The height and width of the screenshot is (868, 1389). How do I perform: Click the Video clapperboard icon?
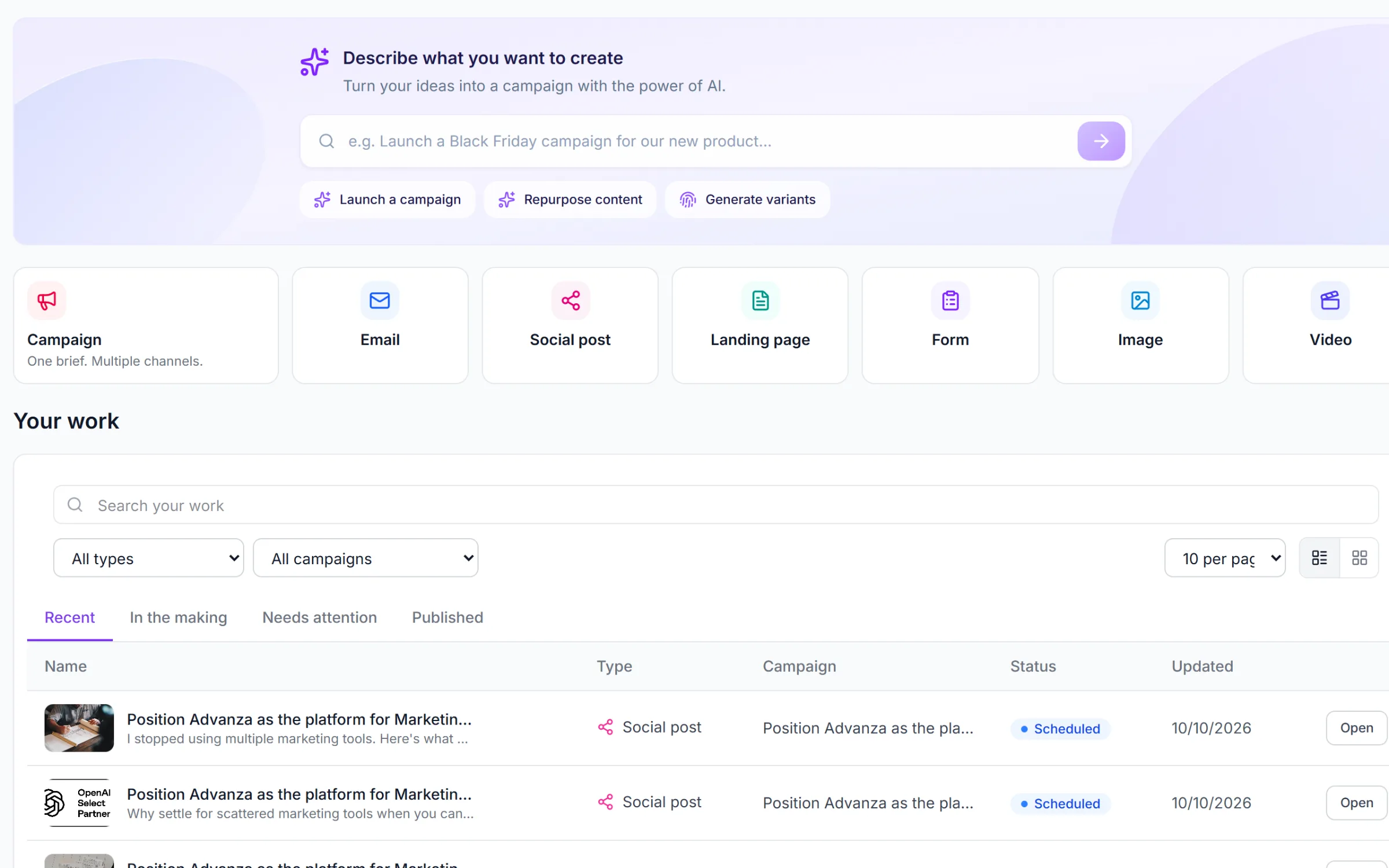tap(1330, 300)
